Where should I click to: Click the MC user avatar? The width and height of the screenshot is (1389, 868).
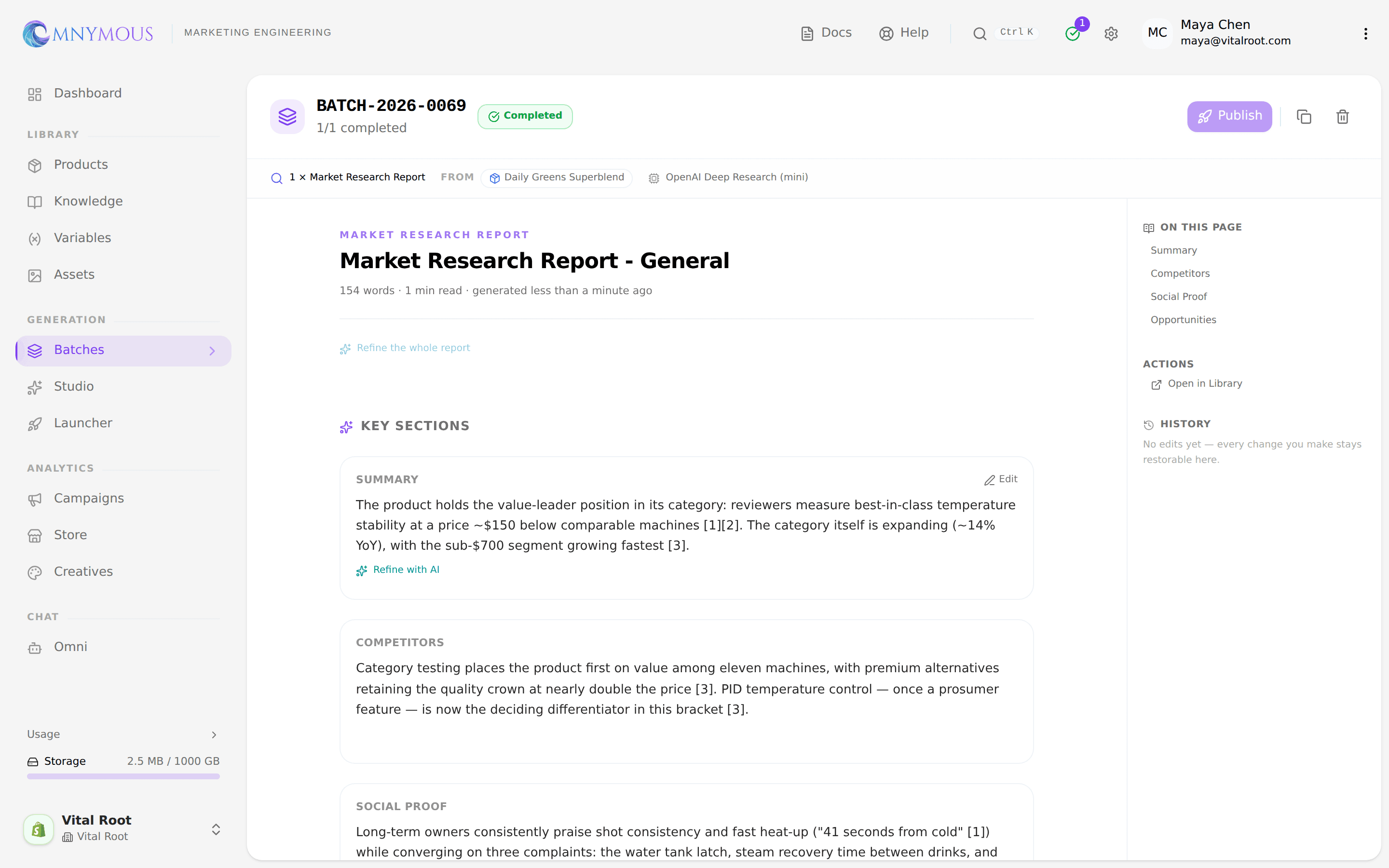click(1157, 33)
